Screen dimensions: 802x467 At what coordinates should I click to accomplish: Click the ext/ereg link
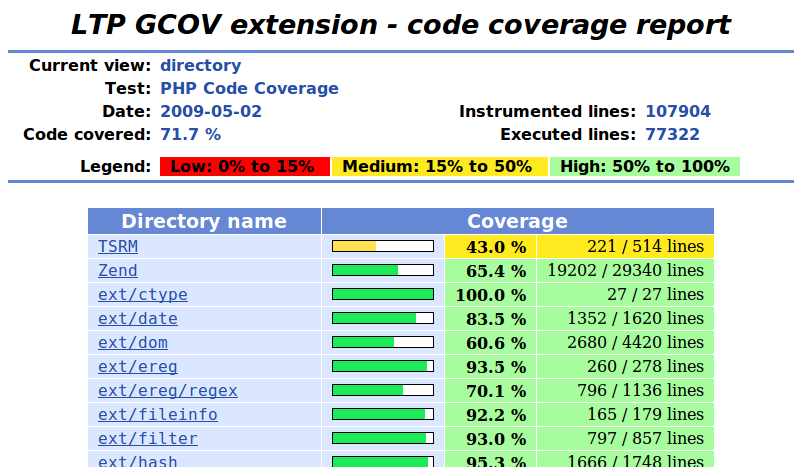click(x=137, y=367)
